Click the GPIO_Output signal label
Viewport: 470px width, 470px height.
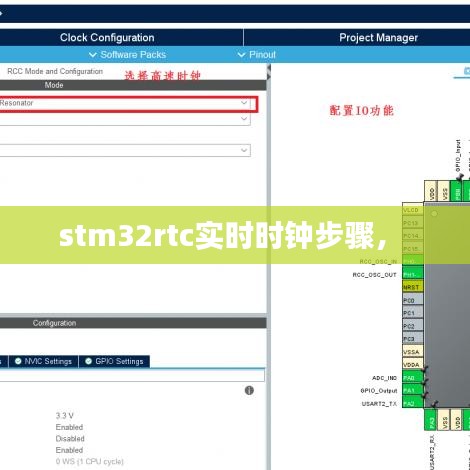point(379,391)
